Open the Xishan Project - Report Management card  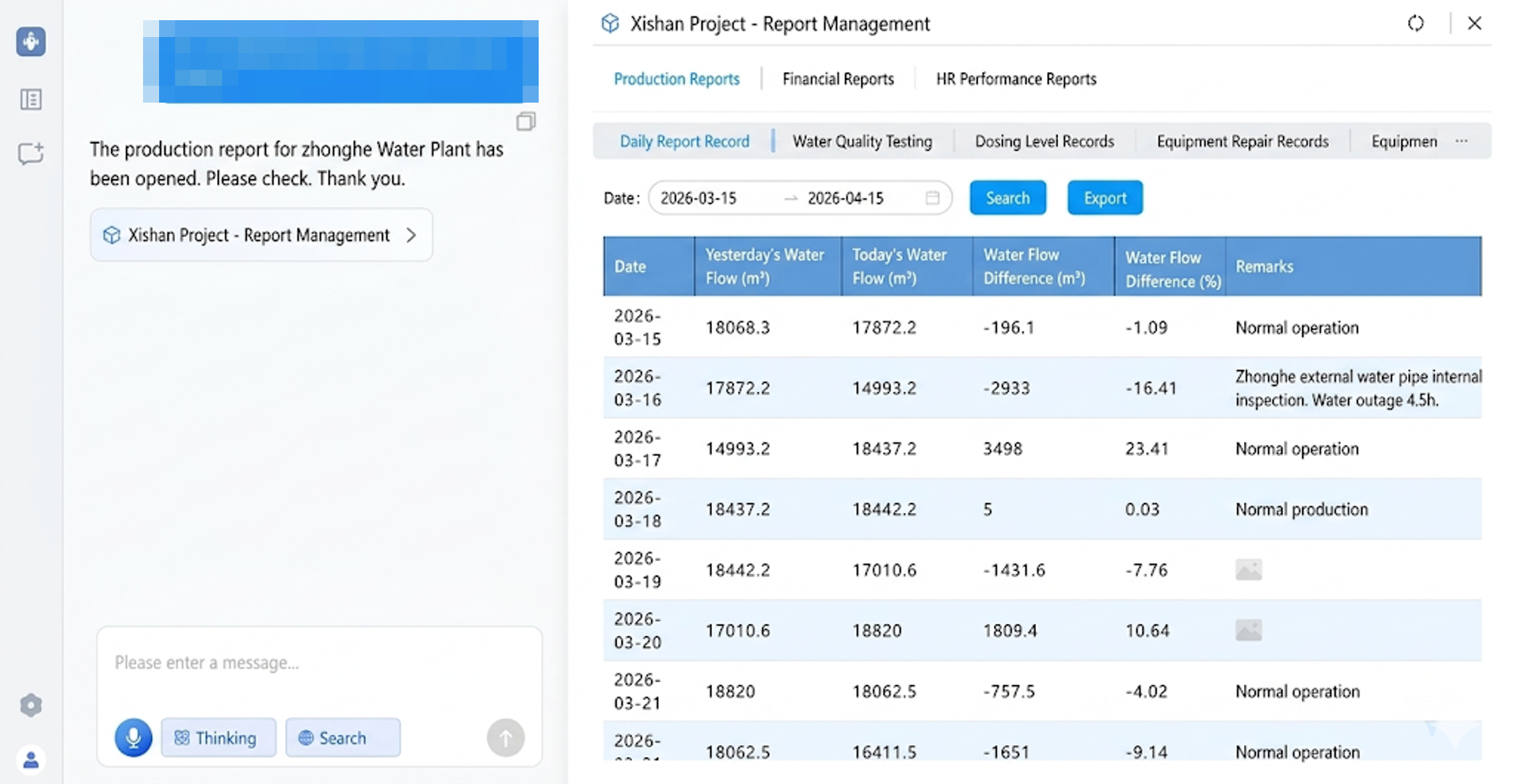tap(261, 235)
